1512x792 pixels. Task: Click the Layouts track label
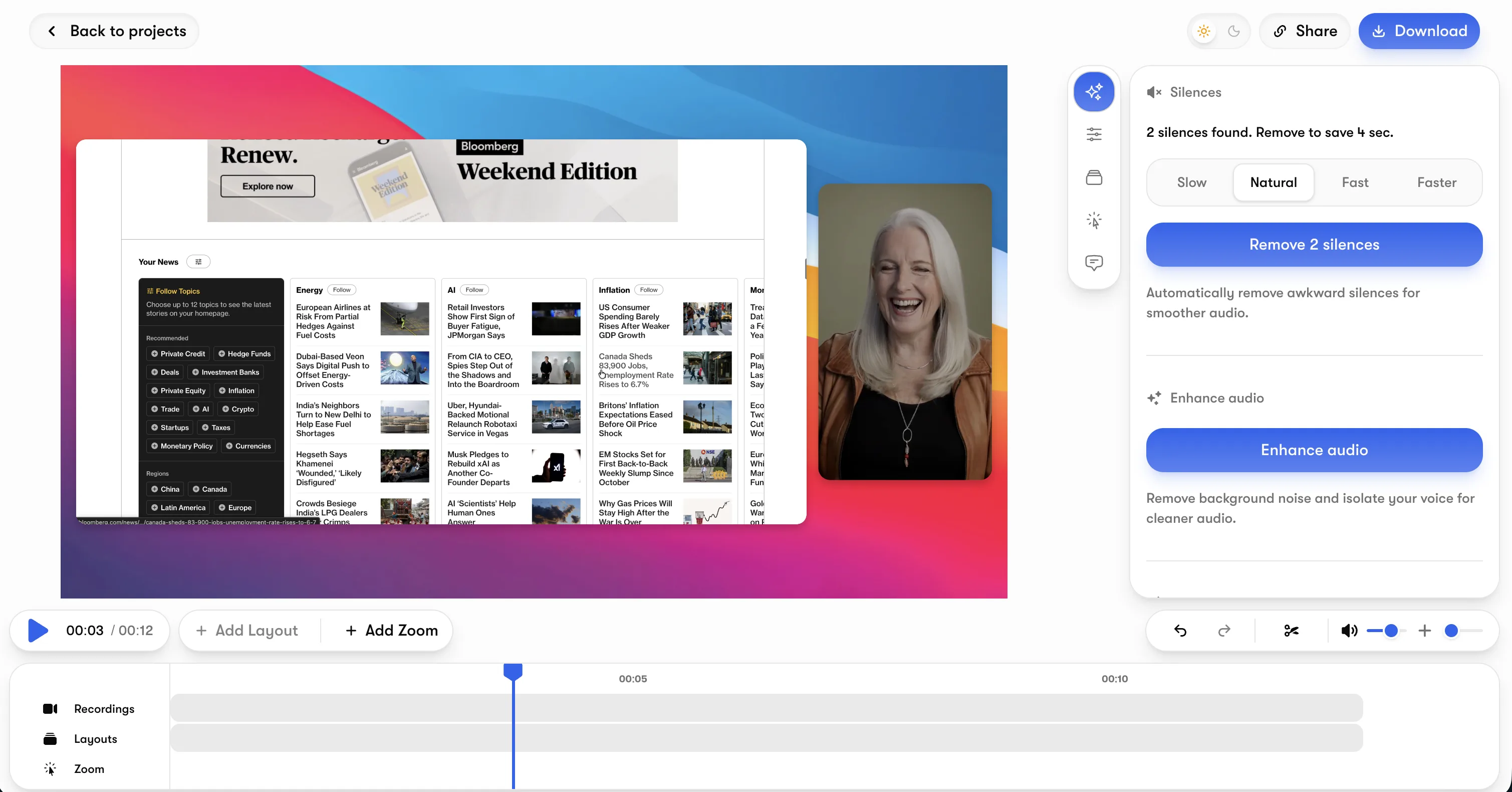(96, 739)
